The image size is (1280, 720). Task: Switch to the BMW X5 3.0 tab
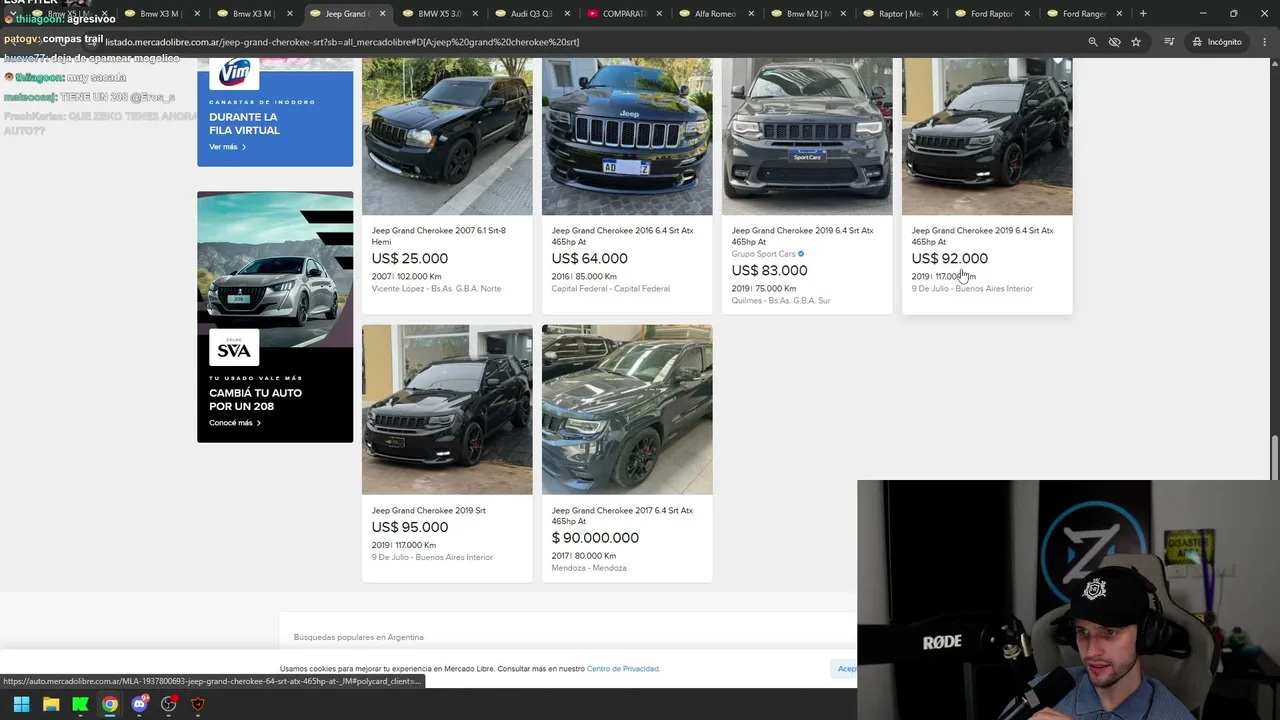439,14
